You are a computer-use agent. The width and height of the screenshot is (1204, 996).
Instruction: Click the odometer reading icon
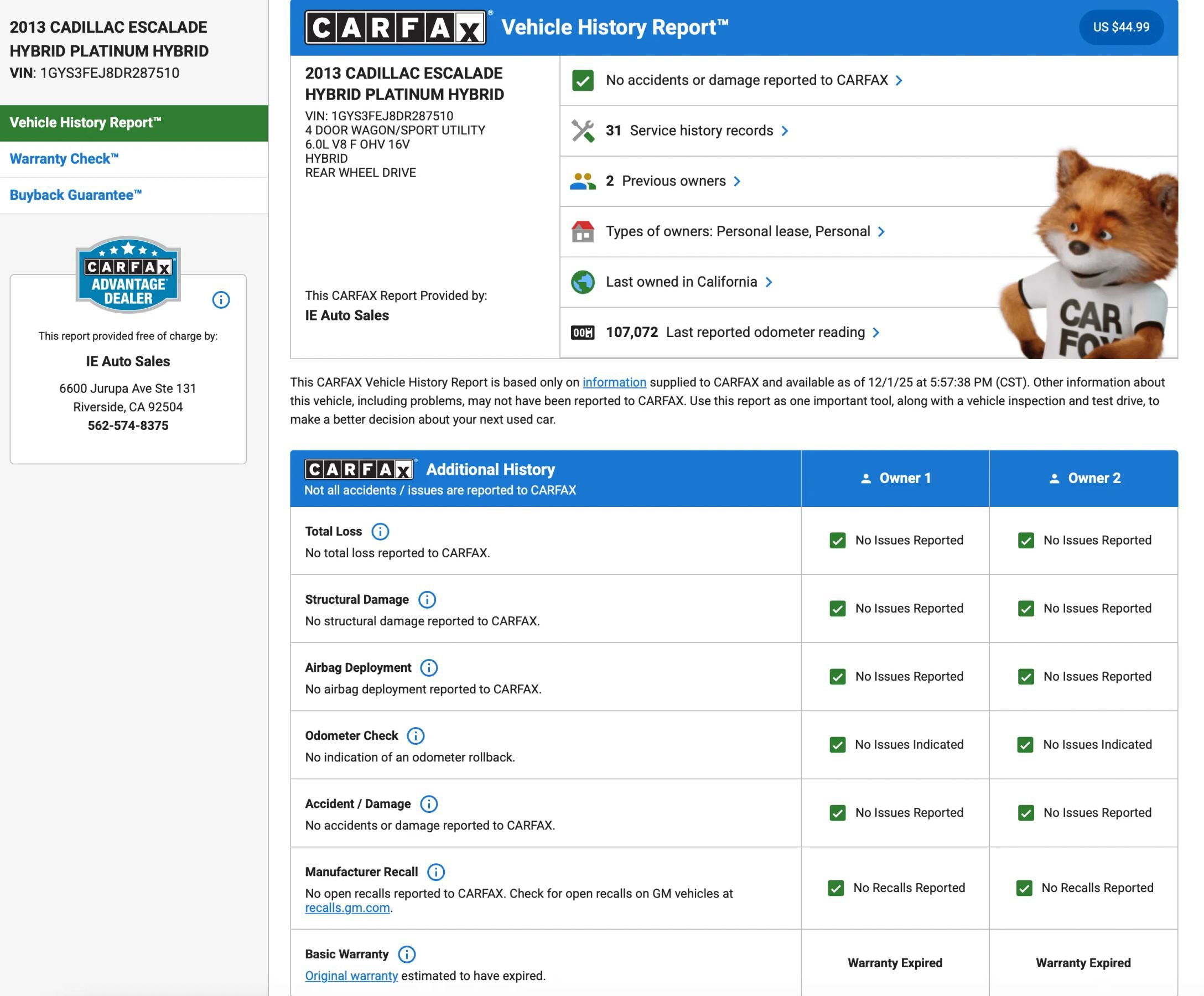[583, 333]
